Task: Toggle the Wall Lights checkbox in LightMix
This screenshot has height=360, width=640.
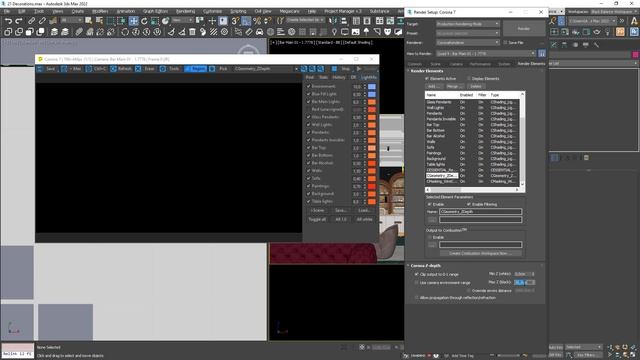Action: click(309, 124)
